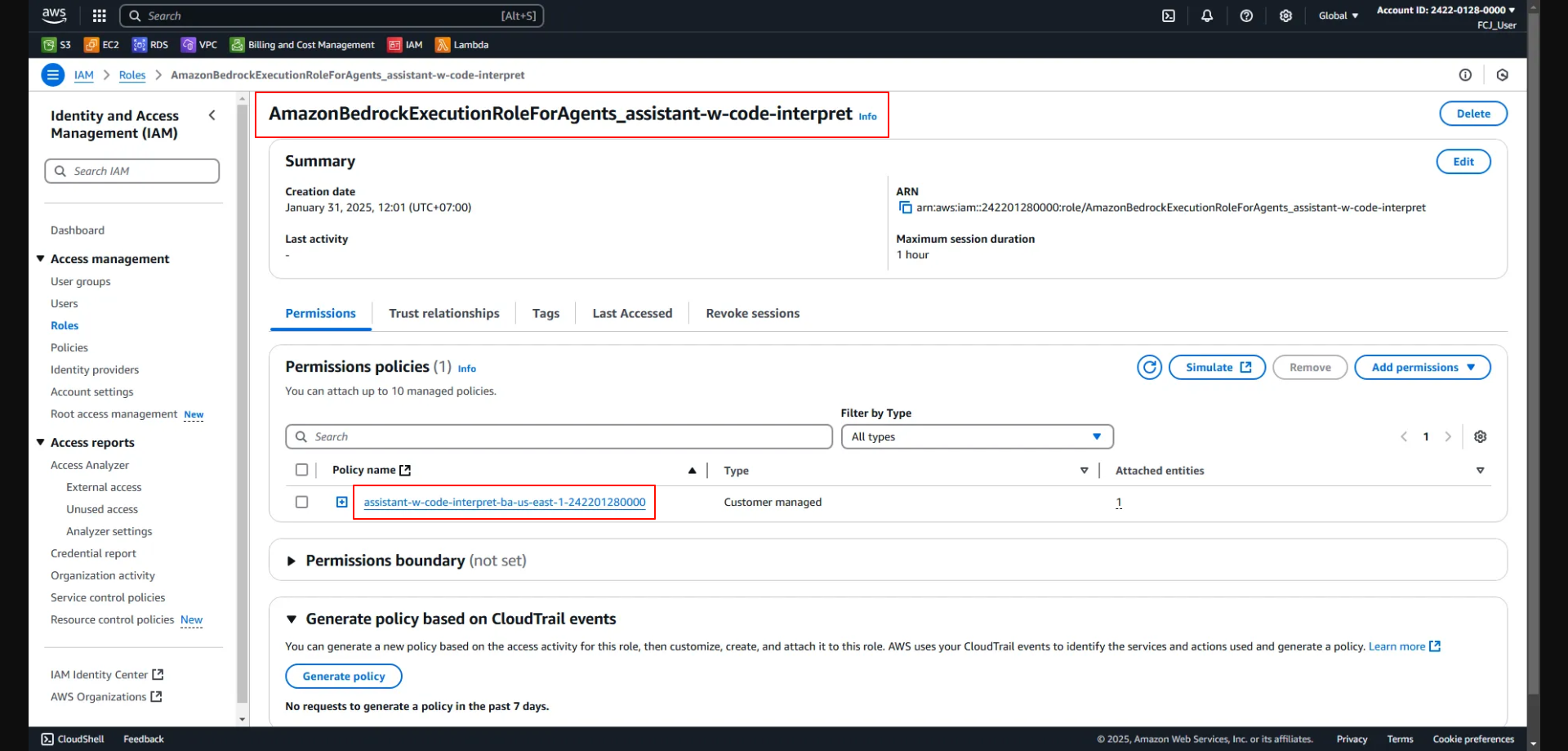
Task: Open the EC2 shortcut in favorites bar
Action: pos(102,45)
